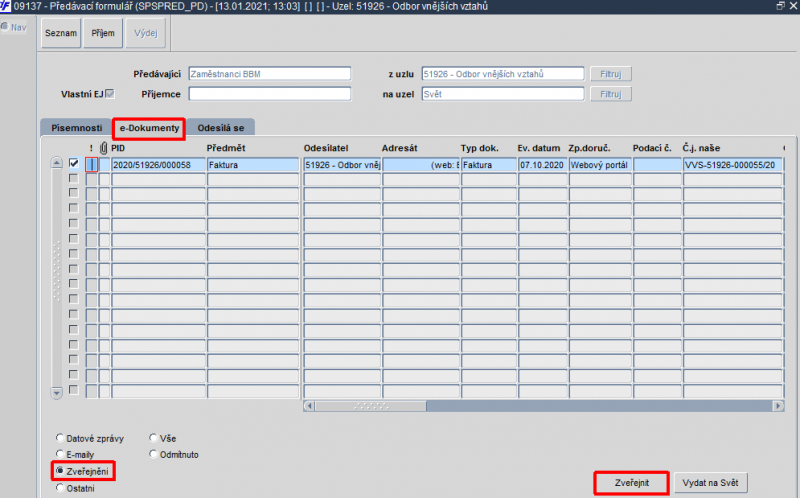Screen dimensions: 800x498
Task: Click the Nav icon in left sidebar
Action: coord(5,26)
